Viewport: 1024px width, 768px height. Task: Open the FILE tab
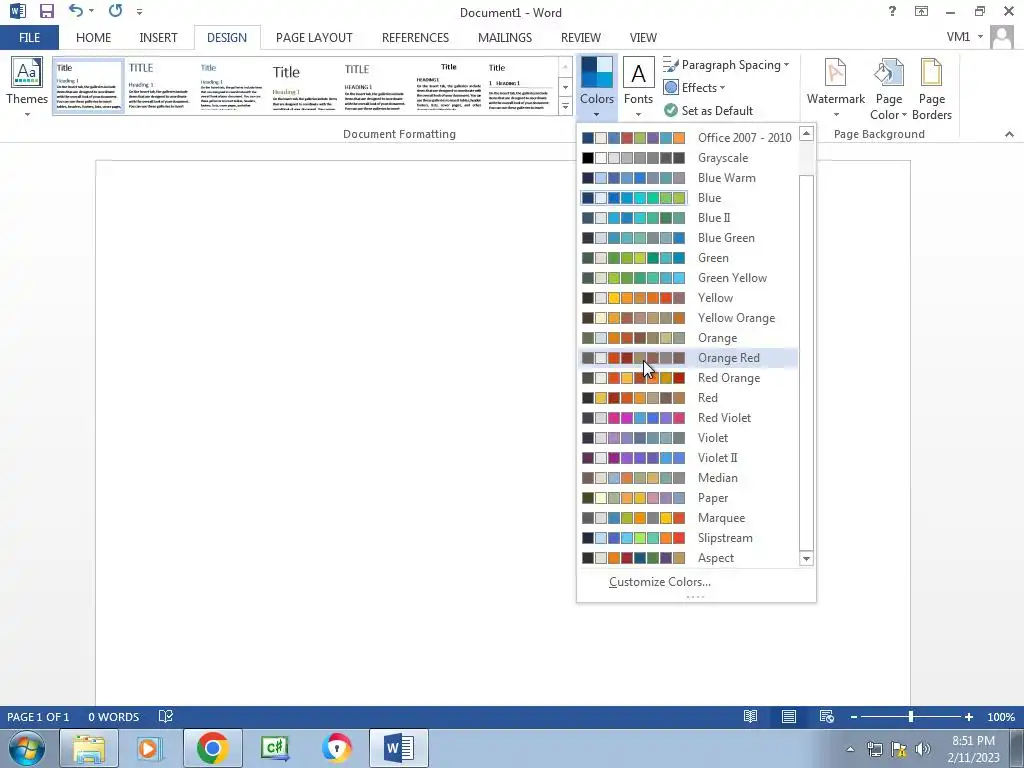pos(29,37)
